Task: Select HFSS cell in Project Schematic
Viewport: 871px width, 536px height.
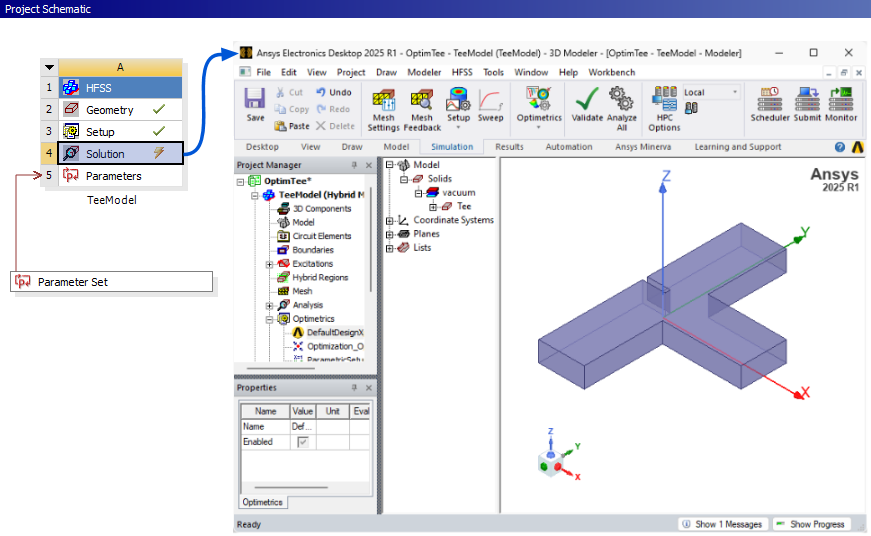Action: coord(121,88)
